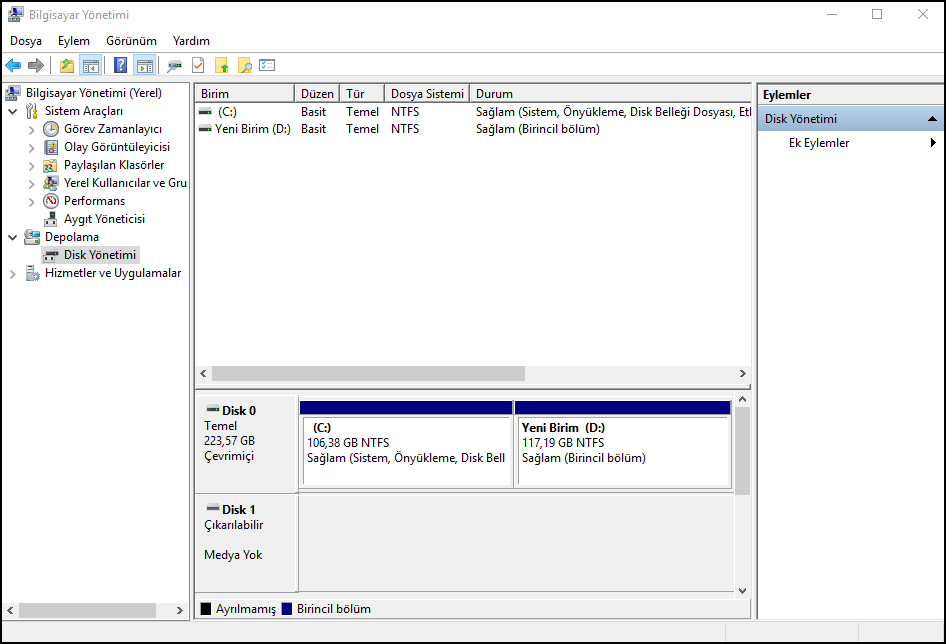Open the Görünüm menu
The width and height of the screenshot is (946, 644).
point(132,41)
